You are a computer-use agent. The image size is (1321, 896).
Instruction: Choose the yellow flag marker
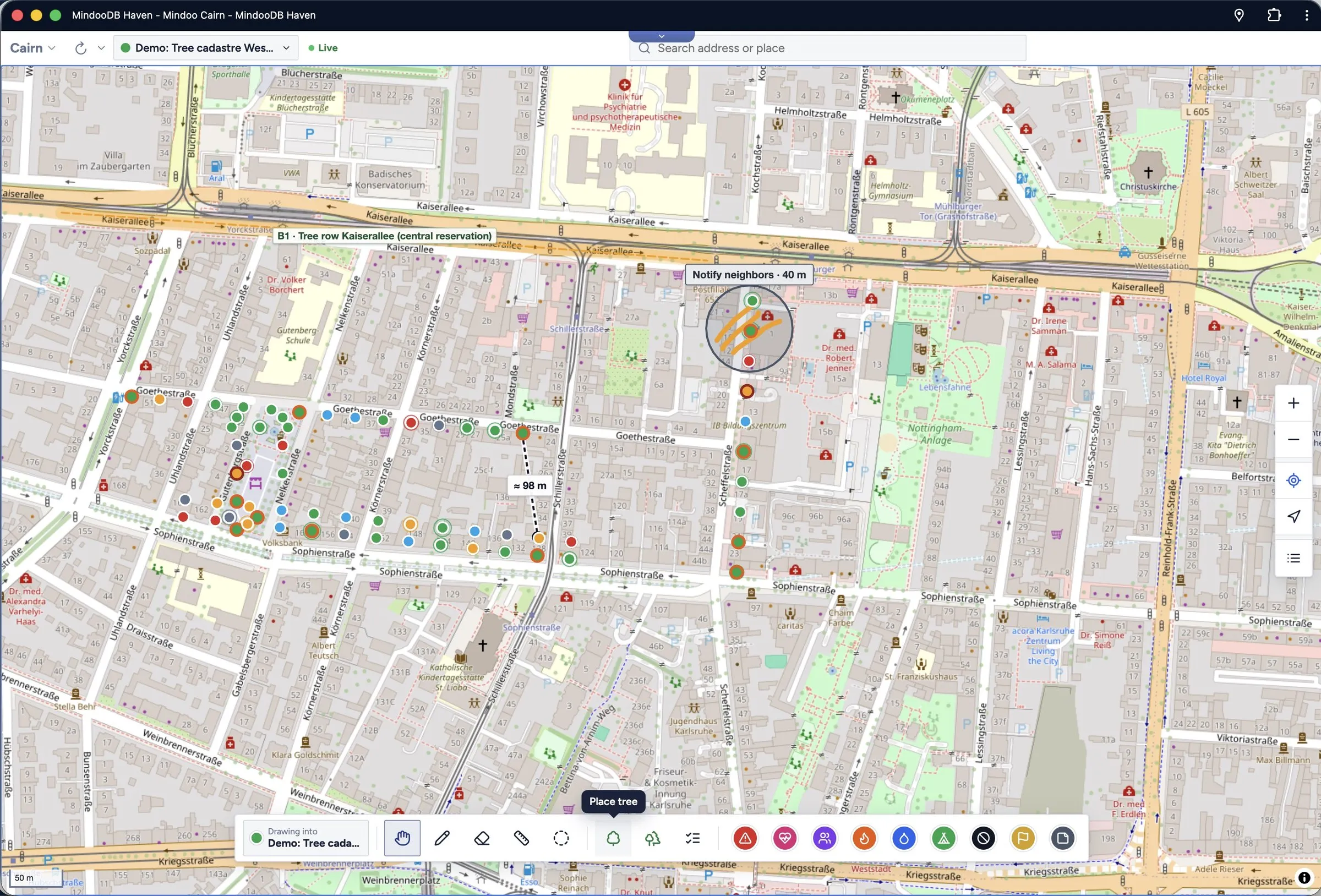click(x=1023, y=838)
